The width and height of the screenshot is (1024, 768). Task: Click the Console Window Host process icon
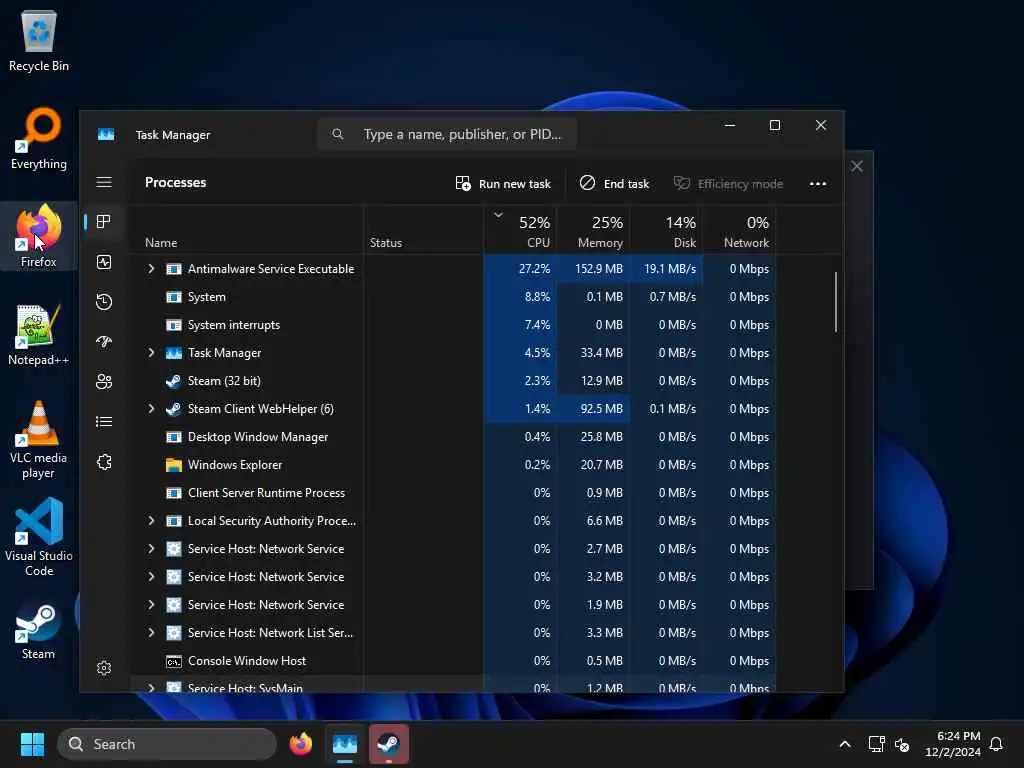[x=174, y=662]
